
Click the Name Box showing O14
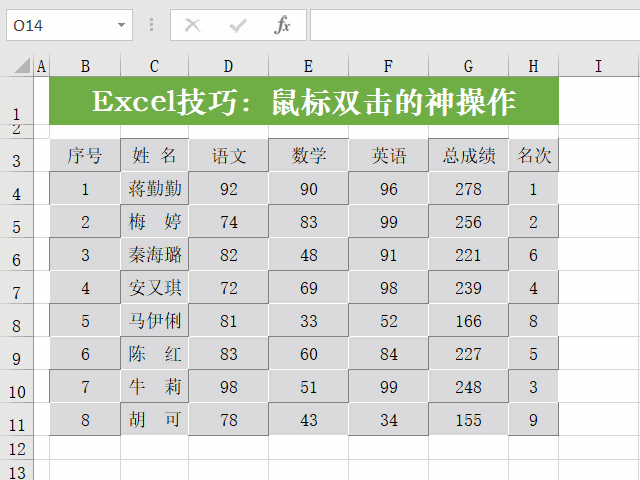(x=69, y=25)
